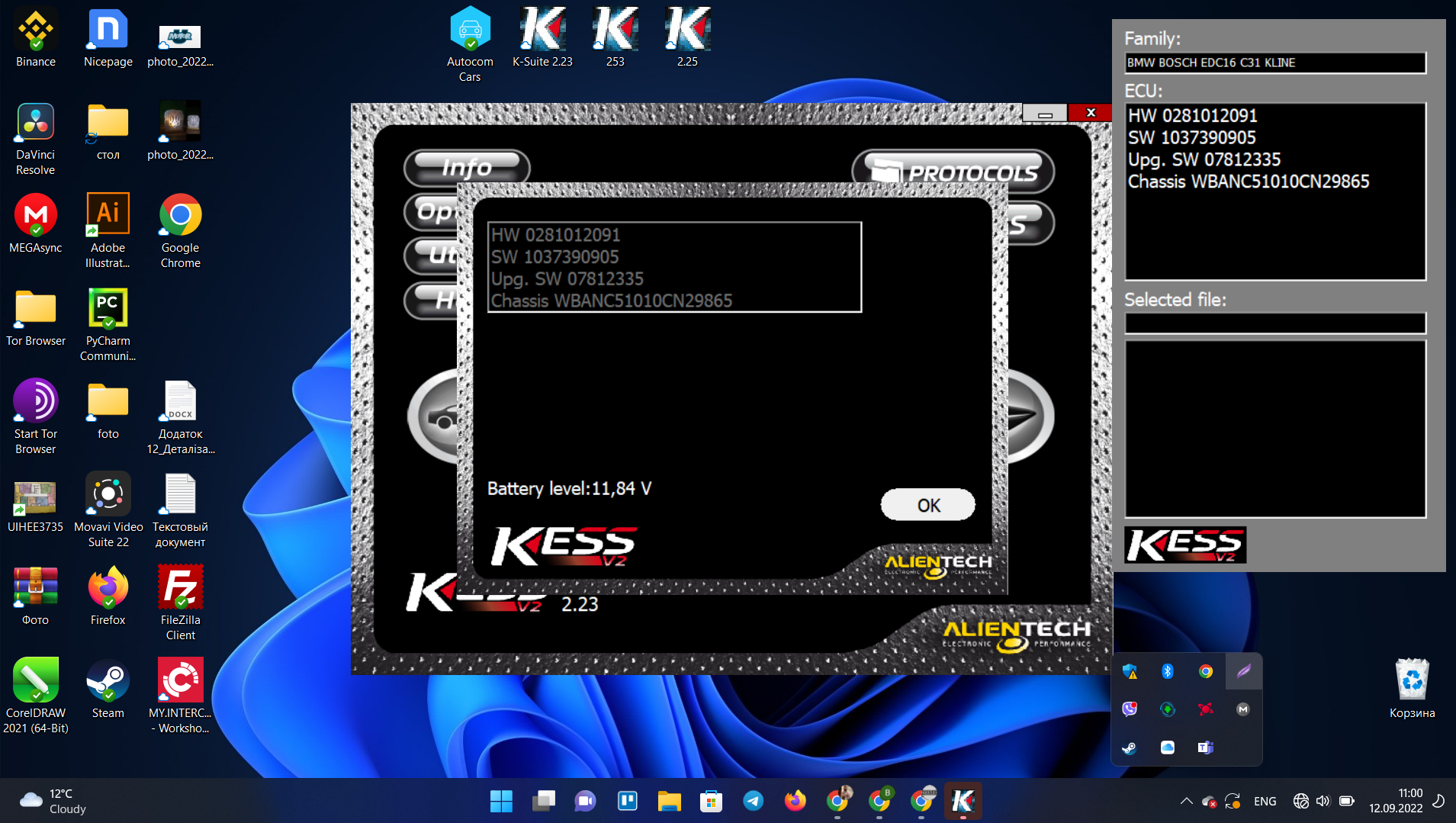Open FileZilla Client desktop icon
The image size is (1456, 823).
[181, 603]
